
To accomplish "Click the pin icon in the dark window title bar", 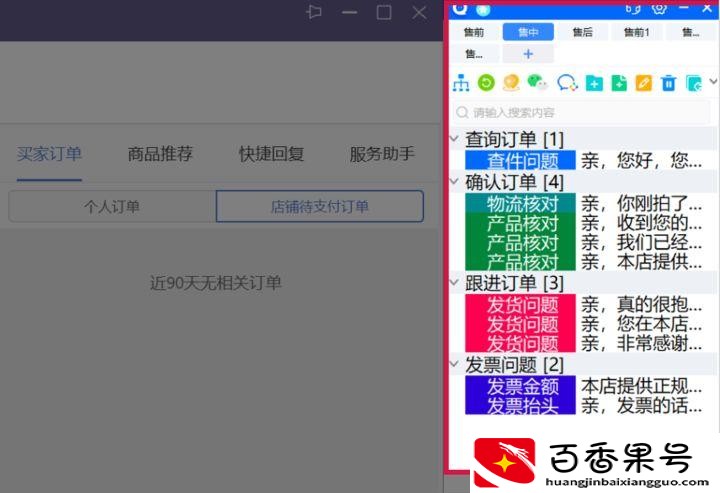I will point(314,12).
